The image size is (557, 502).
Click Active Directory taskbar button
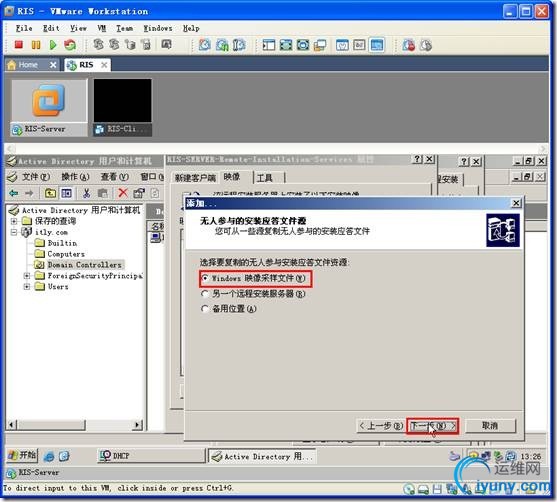pyautogui.click(x=262, y=456)
